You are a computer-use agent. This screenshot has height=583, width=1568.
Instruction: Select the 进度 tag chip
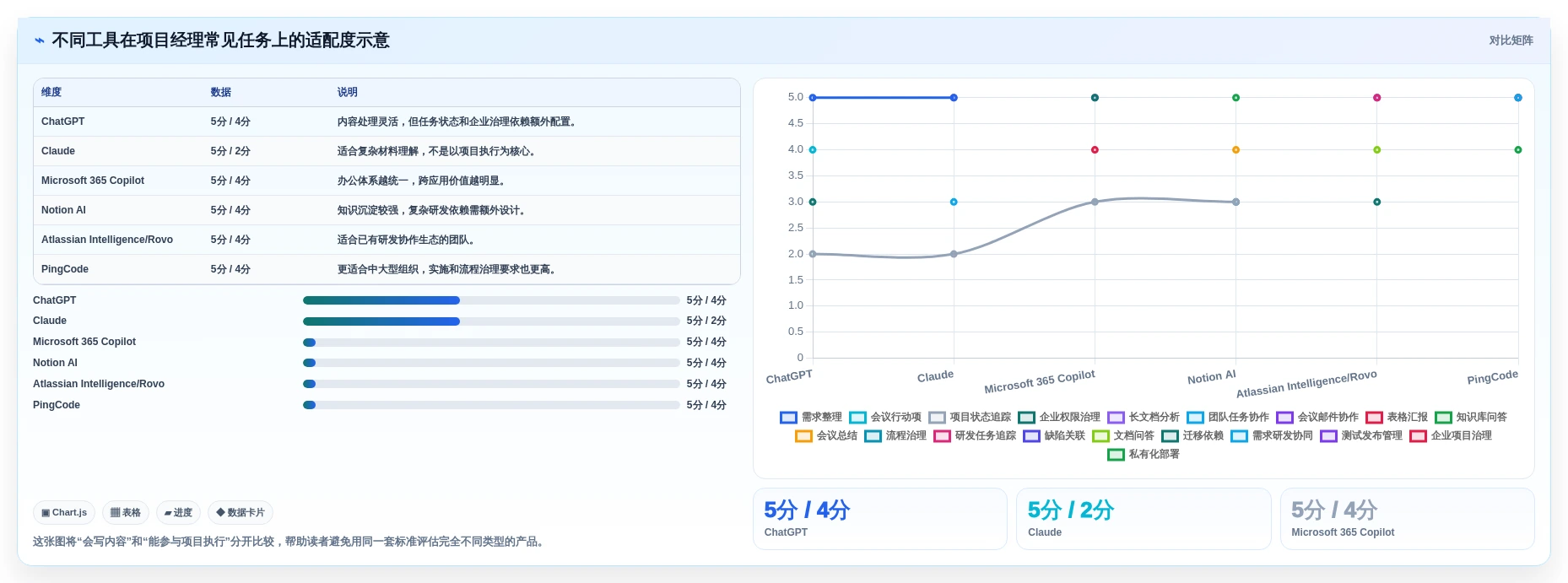point(178,512)
